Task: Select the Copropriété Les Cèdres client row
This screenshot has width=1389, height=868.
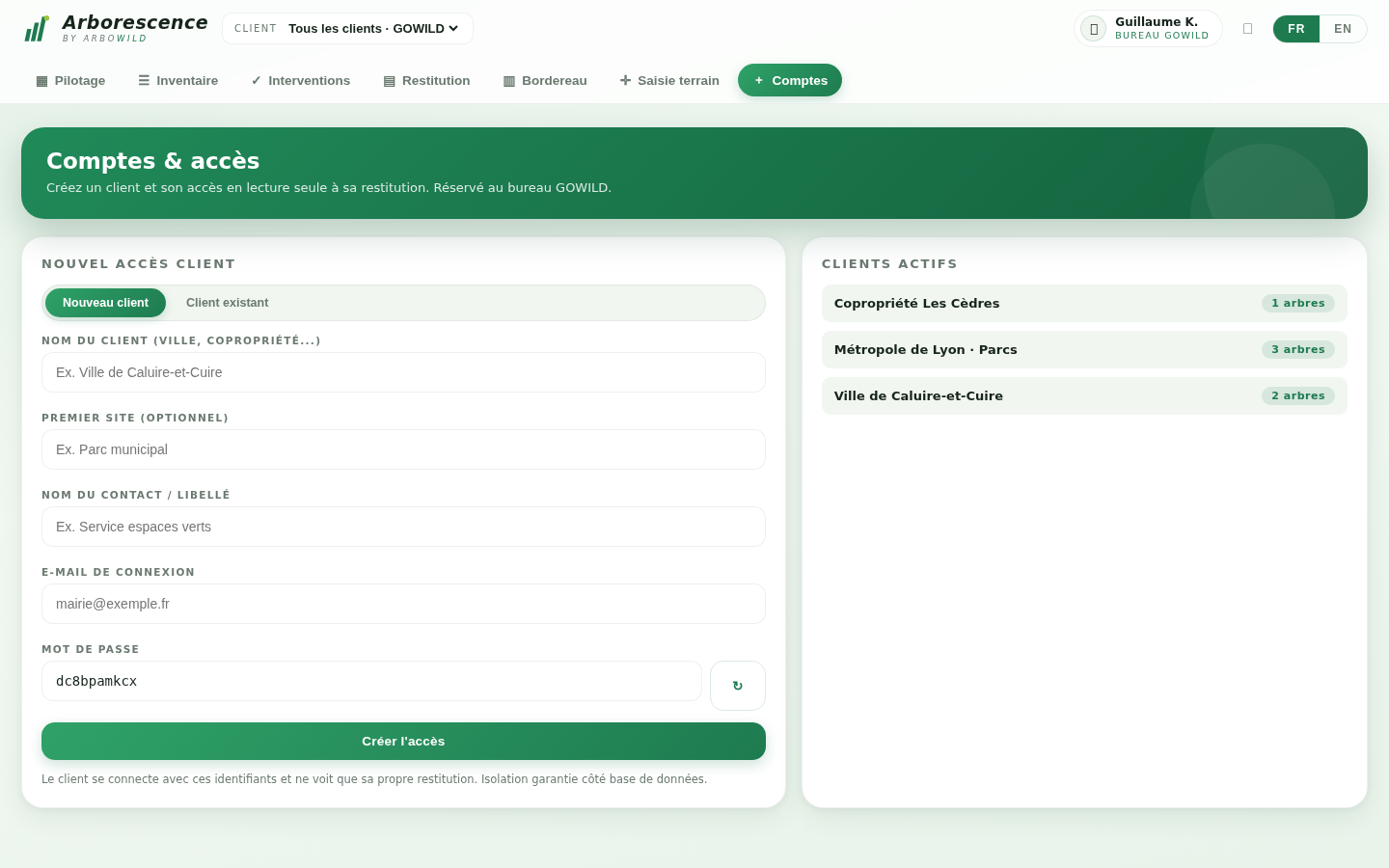Action: (1084, 303)
